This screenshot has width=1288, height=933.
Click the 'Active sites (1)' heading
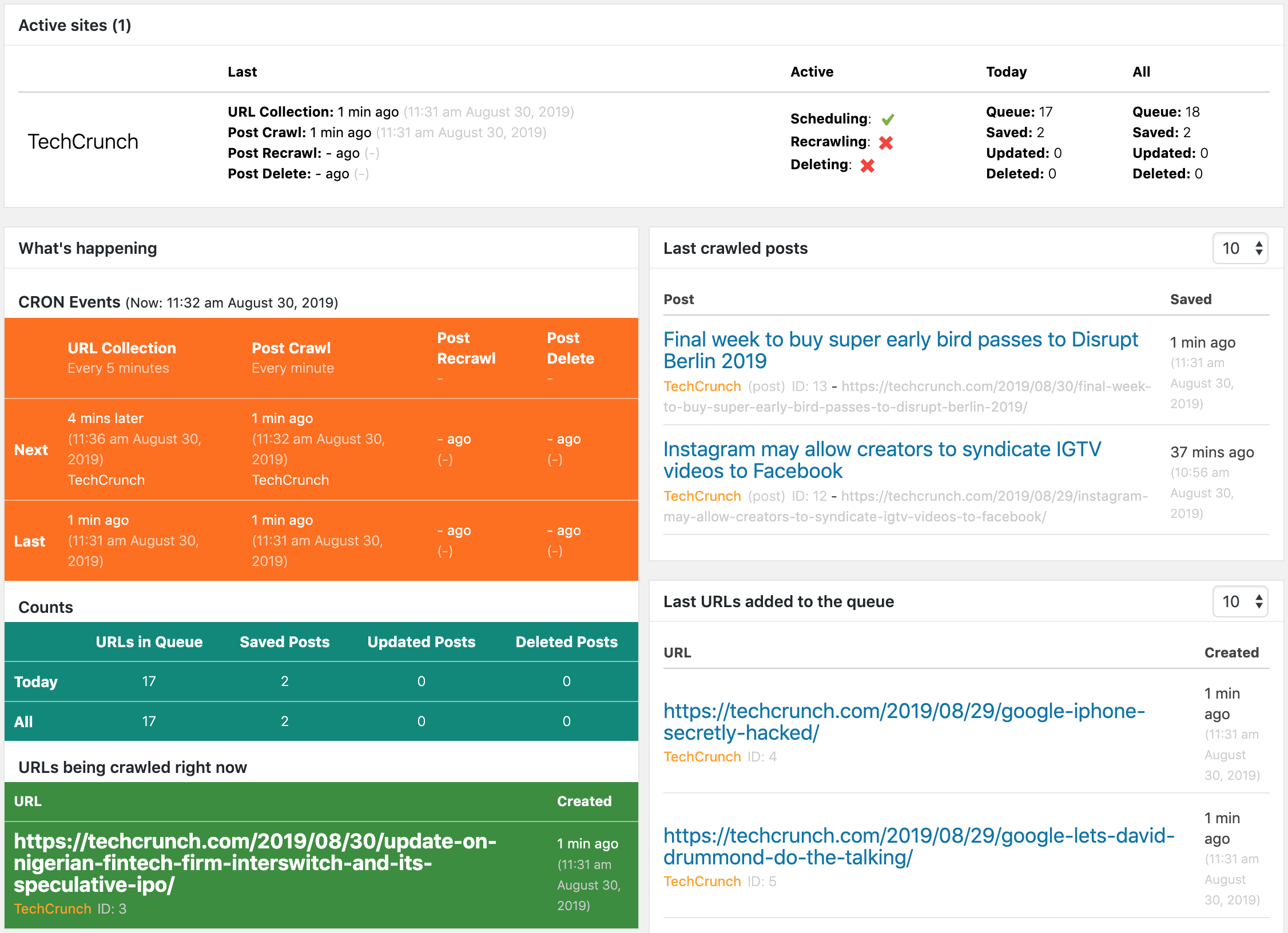pos(75,25)
